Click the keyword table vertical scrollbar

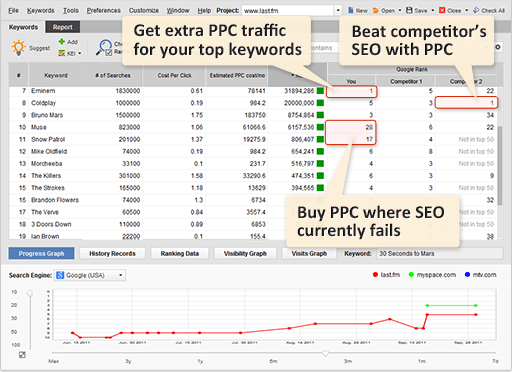(x=500, y=166)
